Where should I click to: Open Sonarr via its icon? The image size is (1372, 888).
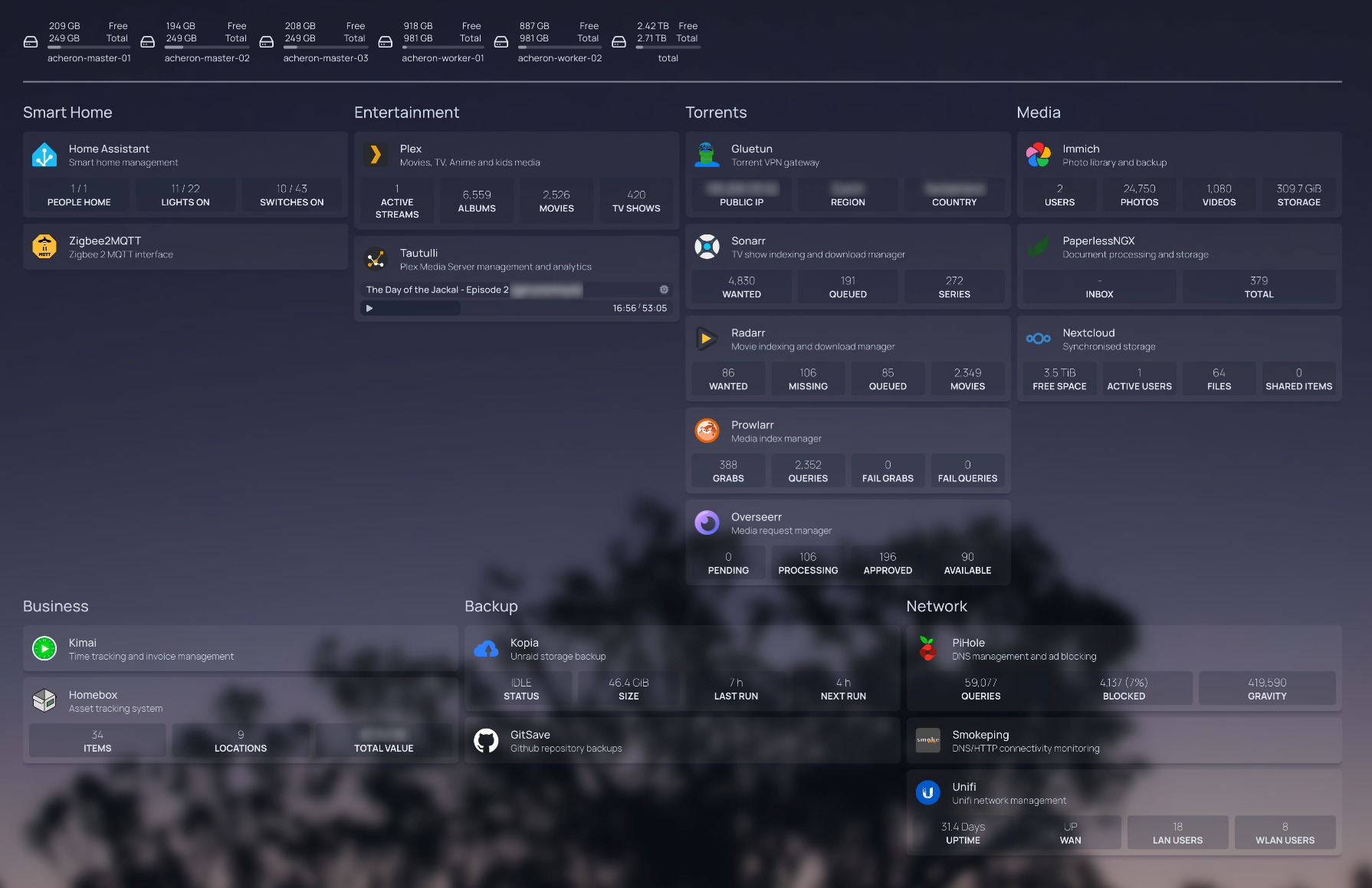[x=707, y=247]
